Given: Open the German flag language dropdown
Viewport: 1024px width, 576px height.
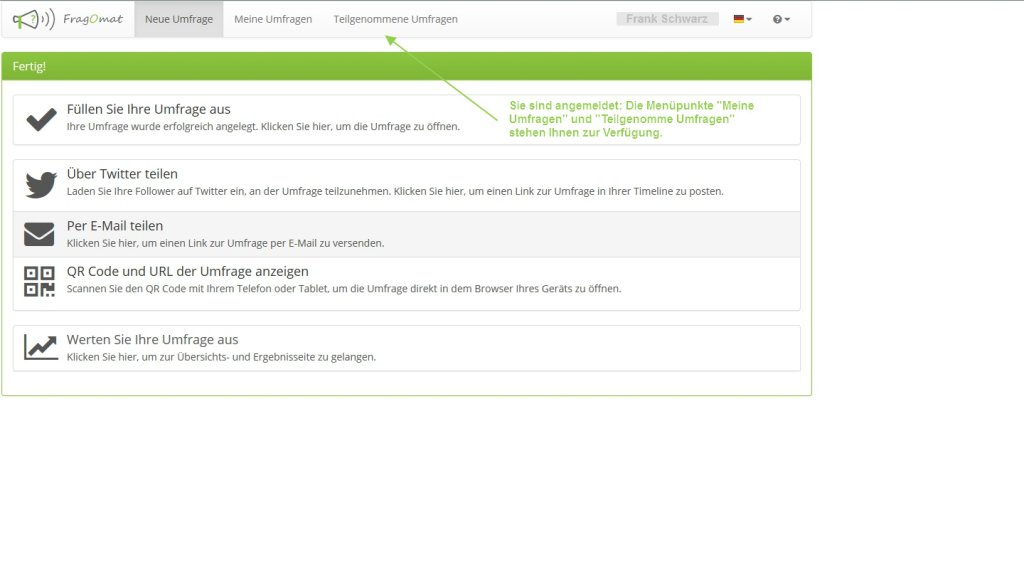Looking at the screenshot, I should (743, 19).
